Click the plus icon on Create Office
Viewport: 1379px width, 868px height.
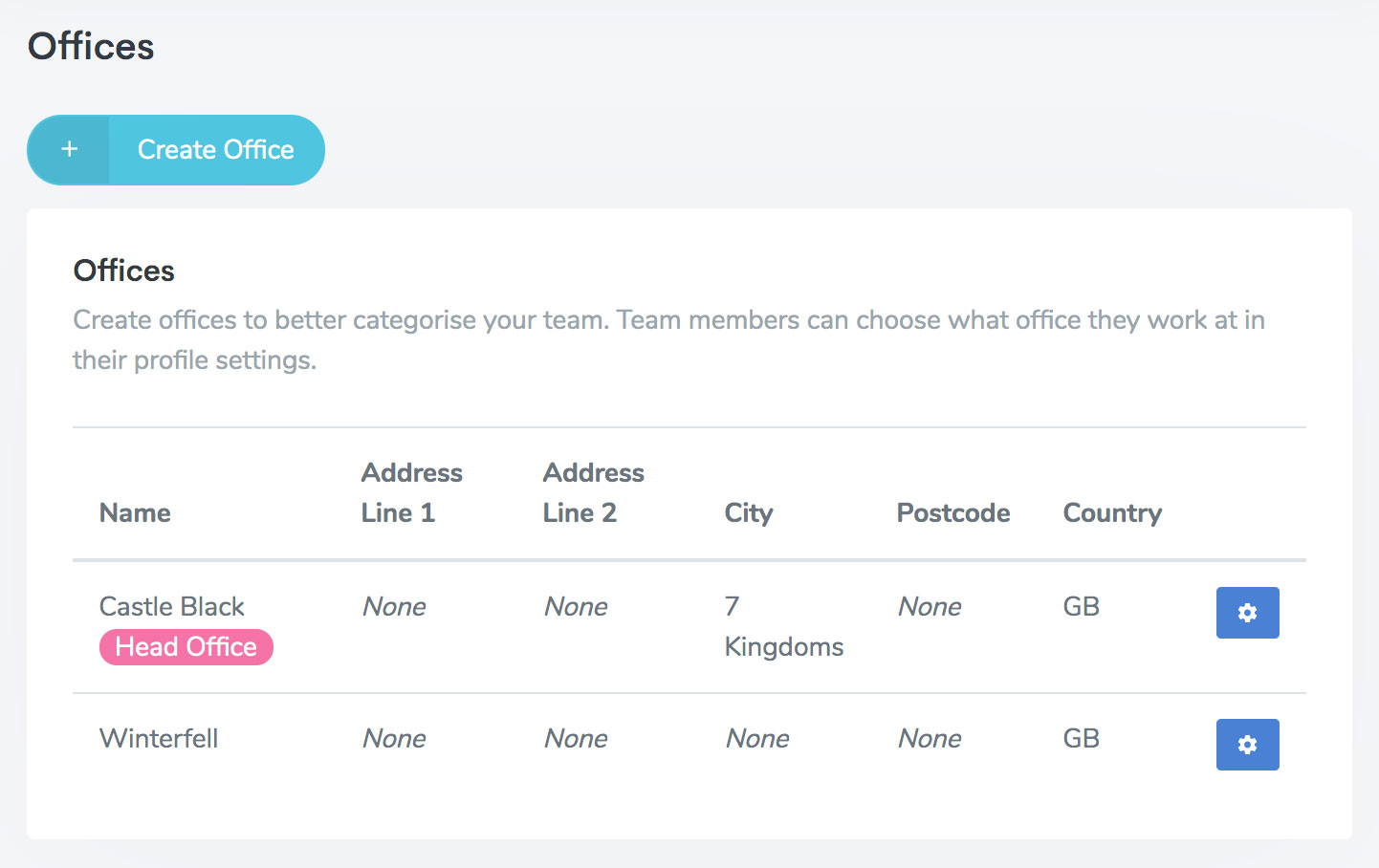69,150
